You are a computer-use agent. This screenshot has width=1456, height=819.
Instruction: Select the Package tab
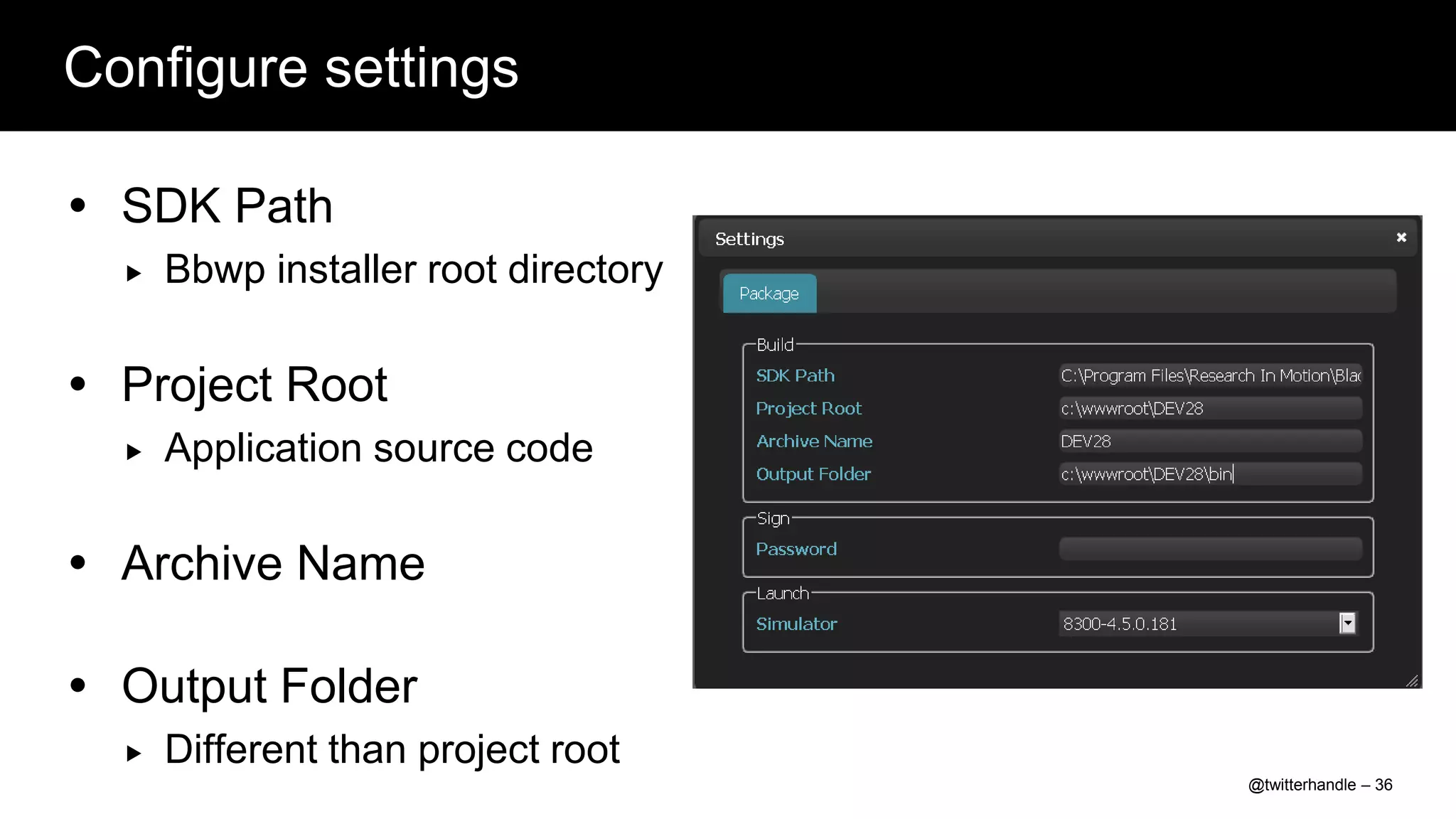click(x=769, y=294)
